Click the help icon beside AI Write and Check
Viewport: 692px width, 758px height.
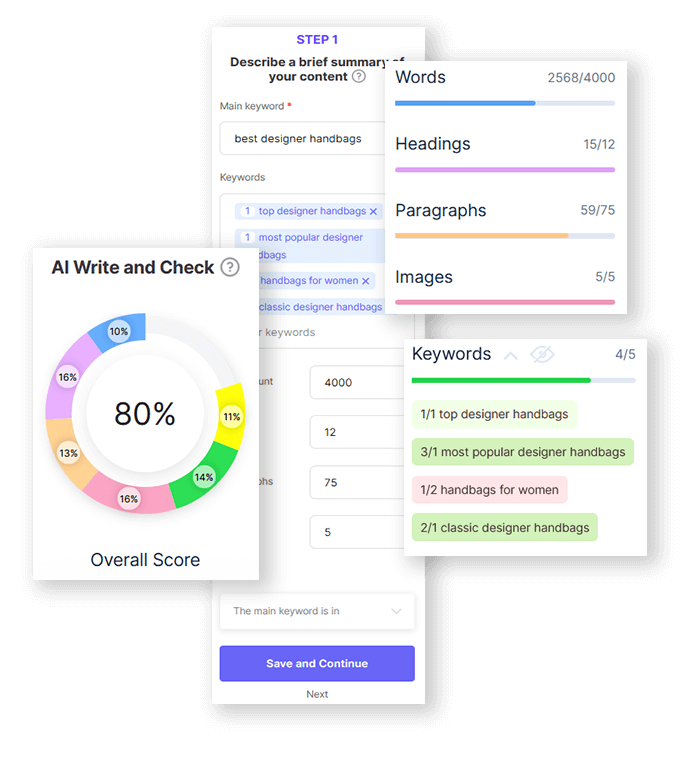point(230,267)
